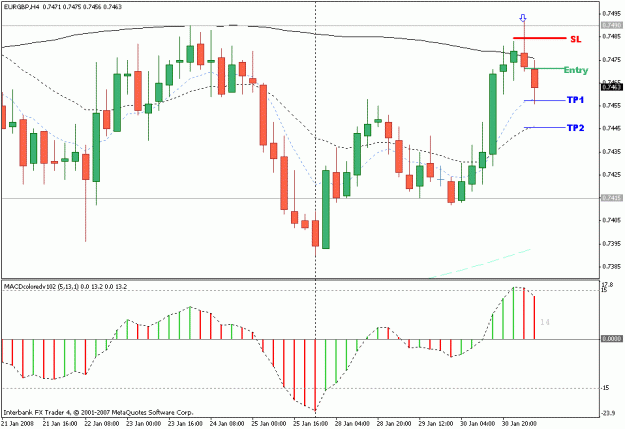
Task: Click the 28 Jan 04:00 time label
Action: tap(352, 423)
